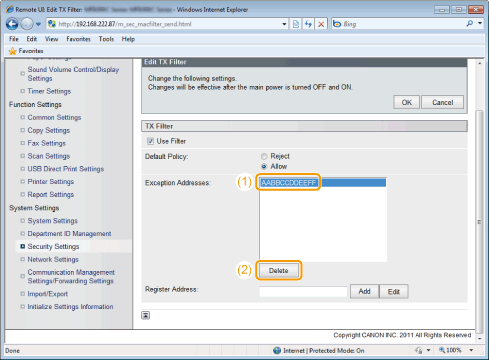The image size is (489, 360).
Task: Open the Help menu
Action: coord(128,39)
